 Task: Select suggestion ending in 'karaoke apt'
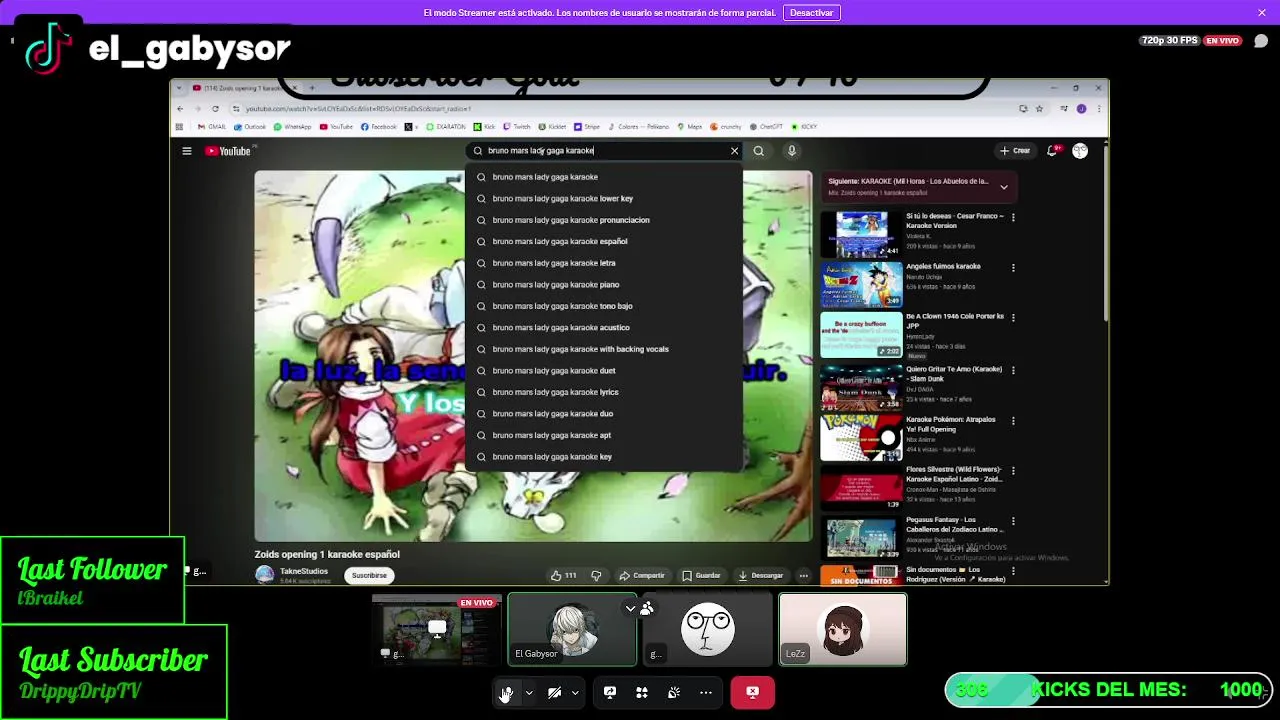click(604, 435)
